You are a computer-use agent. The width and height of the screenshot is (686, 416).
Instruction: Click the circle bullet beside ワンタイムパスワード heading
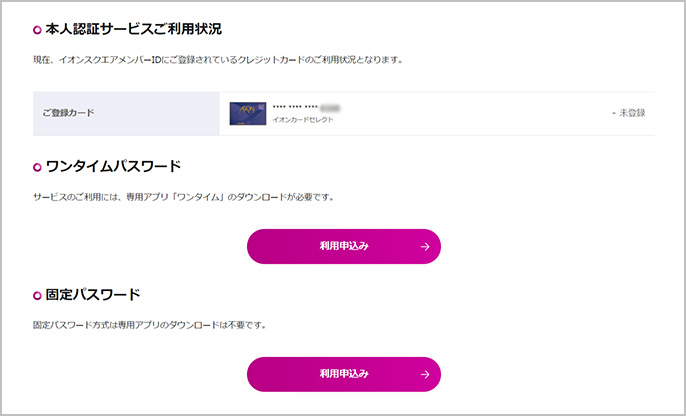click(x=37, y=168)
